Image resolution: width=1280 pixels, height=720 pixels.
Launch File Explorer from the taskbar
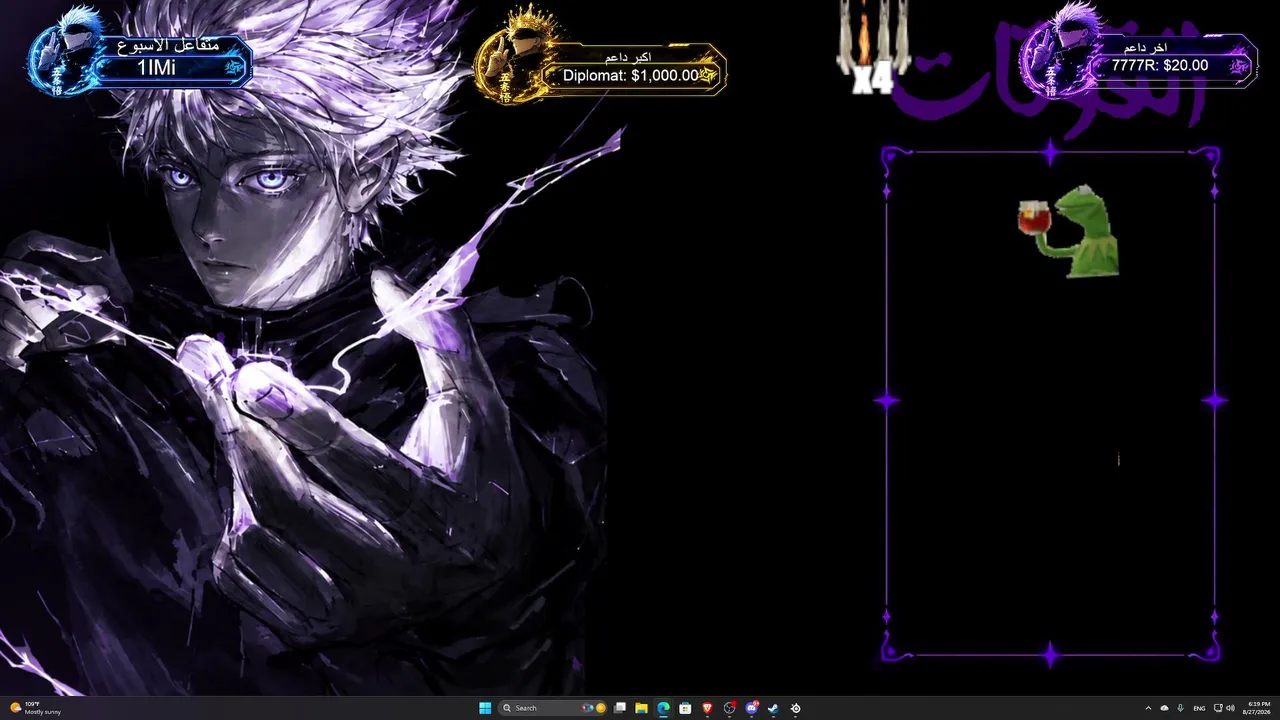pyautogui.click(x=641, y=708)
